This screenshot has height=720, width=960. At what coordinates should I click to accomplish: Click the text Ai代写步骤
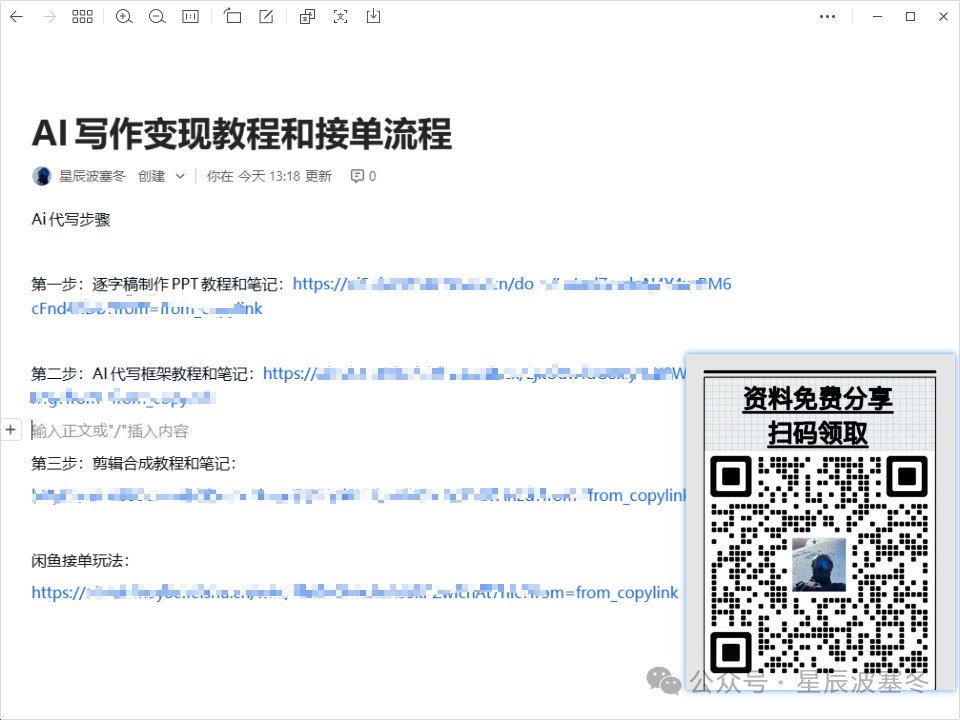(71, 219)
